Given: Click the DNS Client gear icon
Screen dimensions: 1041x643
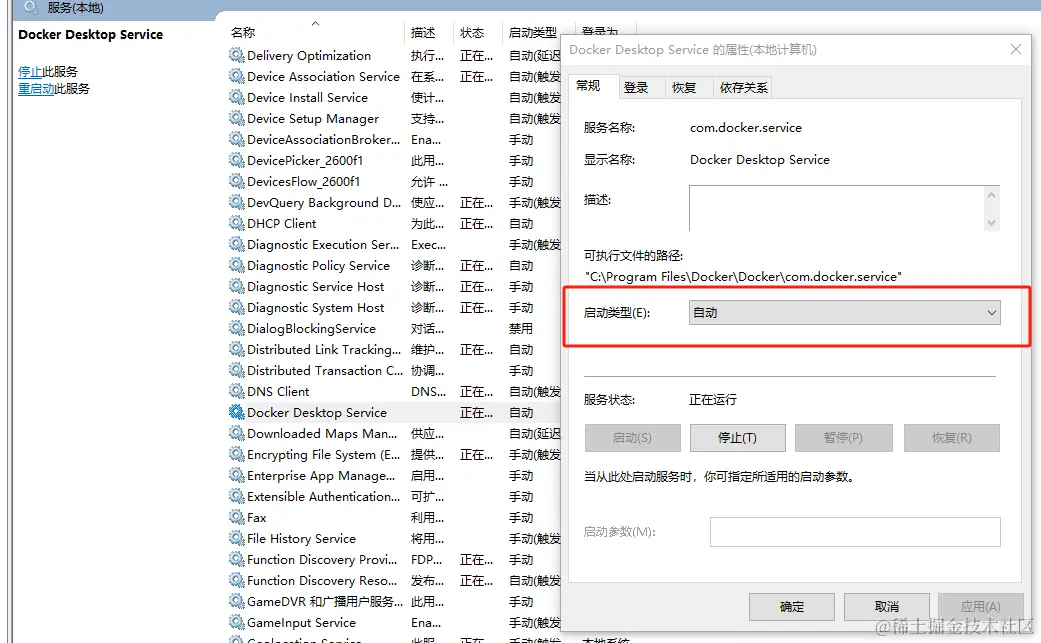Looking at the screenshot, I should (236, 392).
